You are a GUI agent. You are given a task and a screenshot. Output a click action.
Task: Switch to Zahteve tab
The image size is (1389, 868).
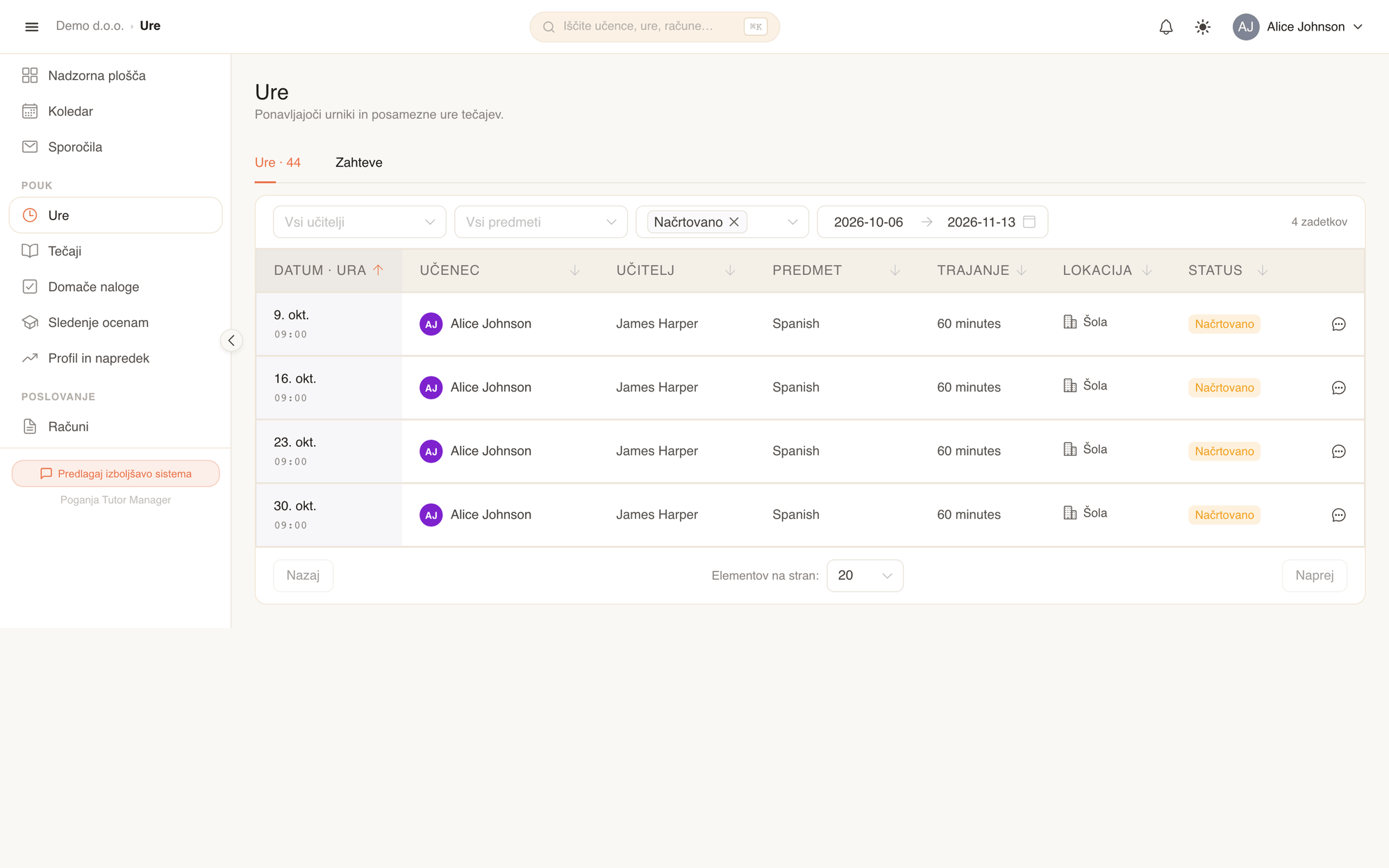pos(358,162)
